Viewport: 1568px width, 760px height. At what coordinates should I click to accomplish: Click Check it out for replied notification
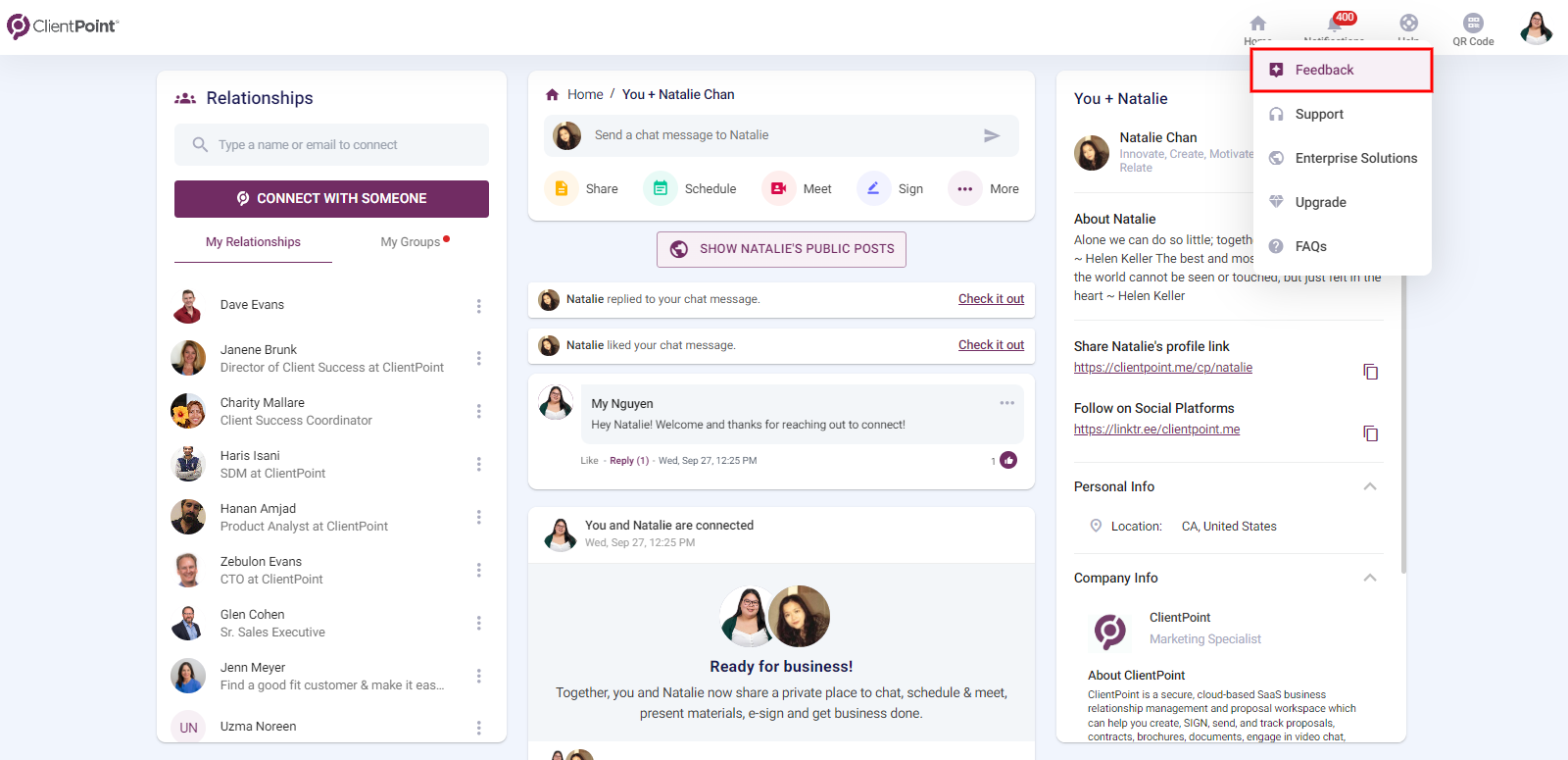(991, 299)
